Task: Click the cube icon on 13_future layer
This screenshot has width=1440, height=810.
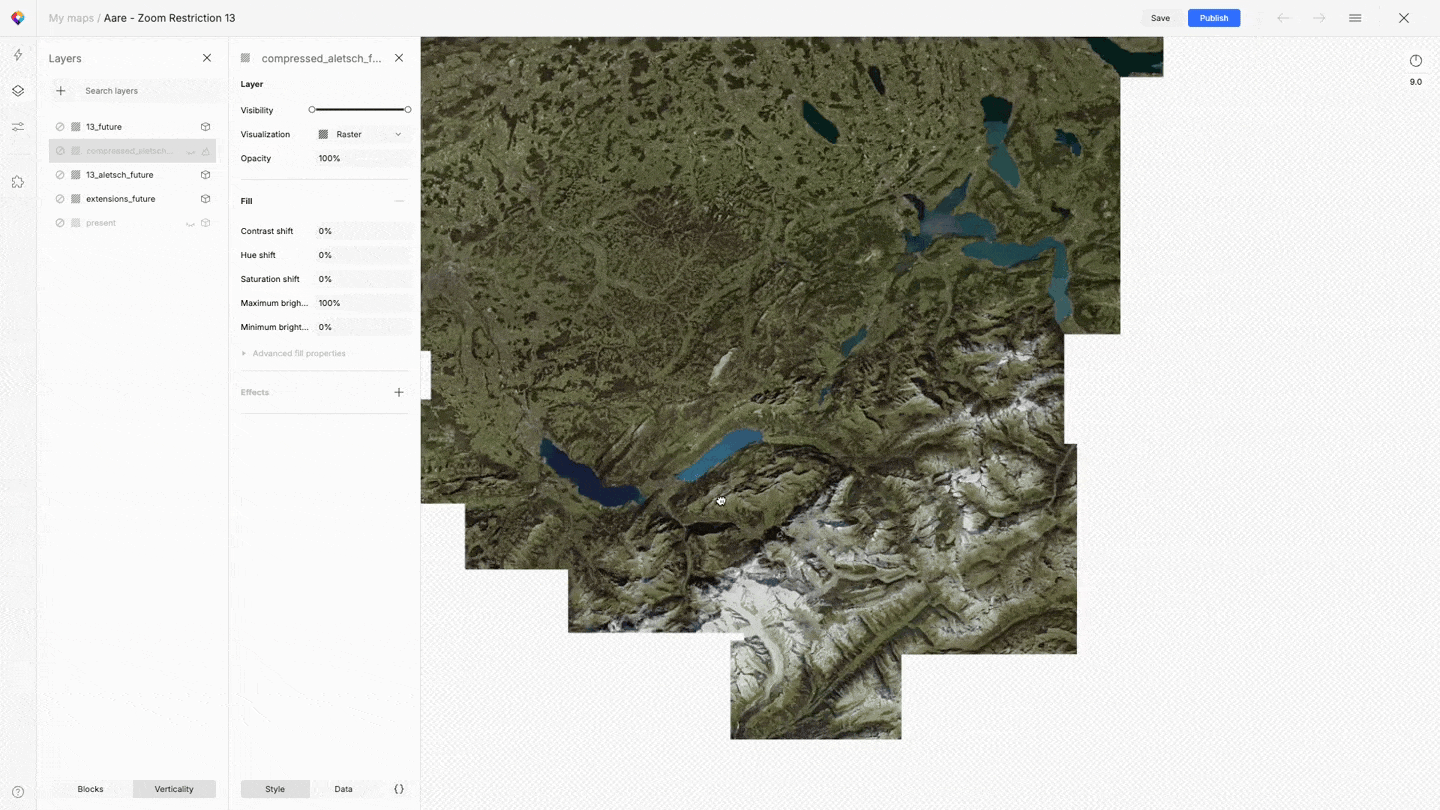Action: click(205, 127)
